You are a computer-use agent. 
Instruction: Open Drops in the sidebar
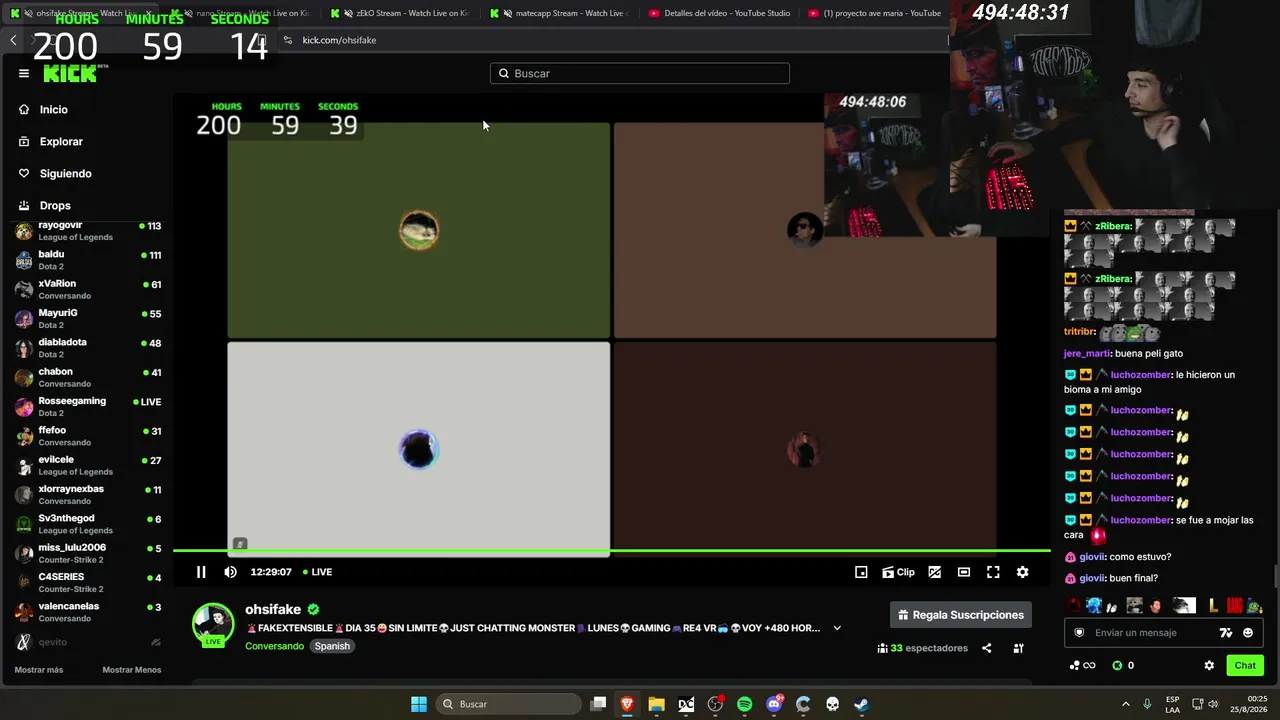tap(44, 205)
